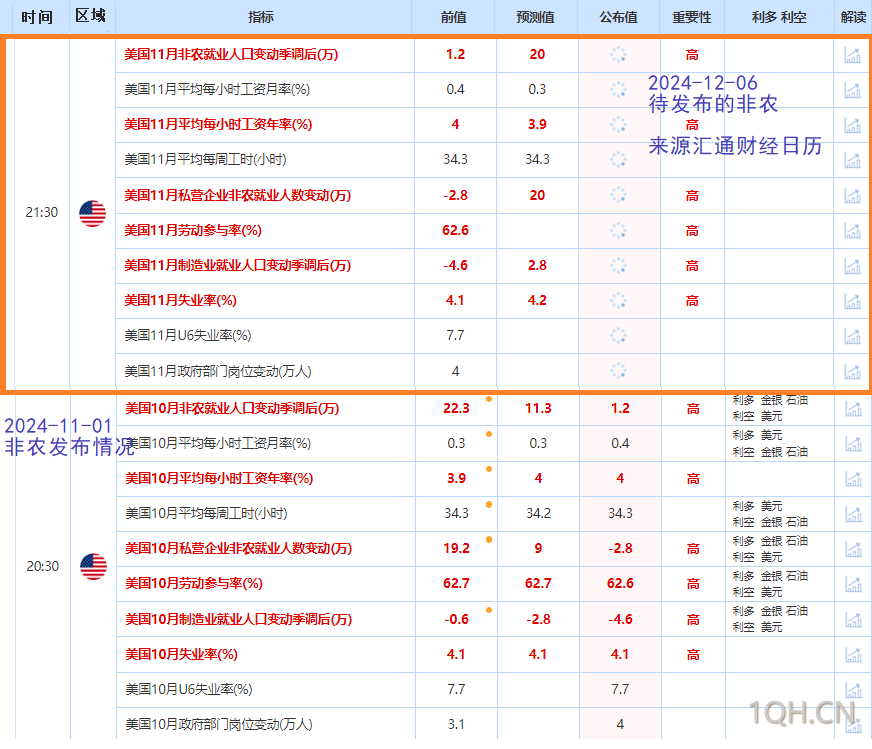
Task: Open chart icon for 美国11月劳动参与率
Action: 852,231
